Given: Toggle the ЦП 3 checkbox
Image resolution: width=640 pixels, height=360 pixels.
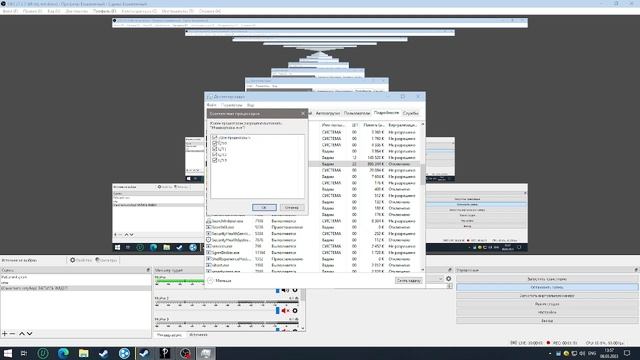Looking at the screenshot, I should tap(215, 160).
